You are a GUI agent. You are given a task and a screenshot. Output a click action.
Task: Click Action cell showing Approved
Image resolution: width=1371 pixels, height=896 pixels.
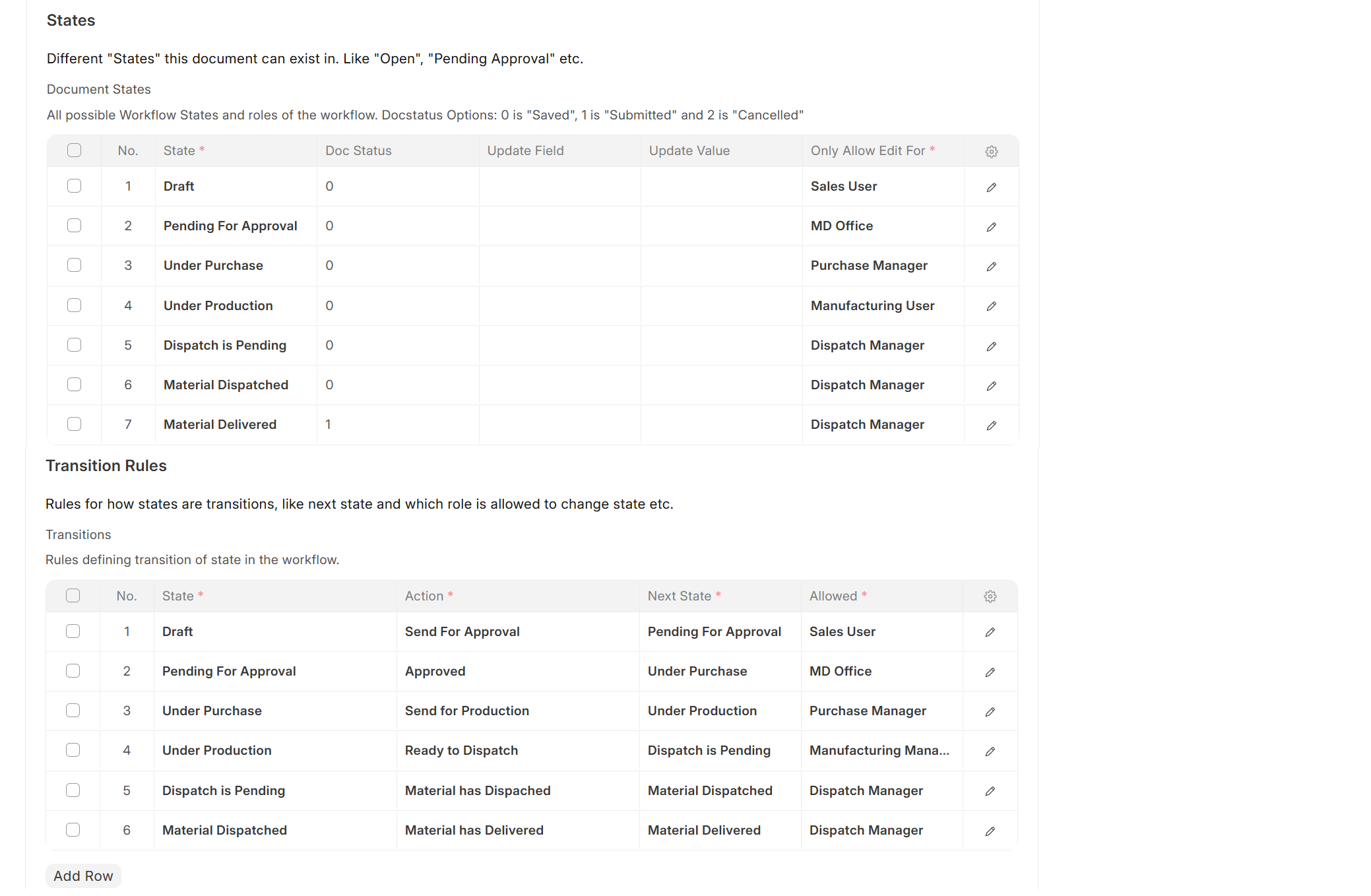517,671
